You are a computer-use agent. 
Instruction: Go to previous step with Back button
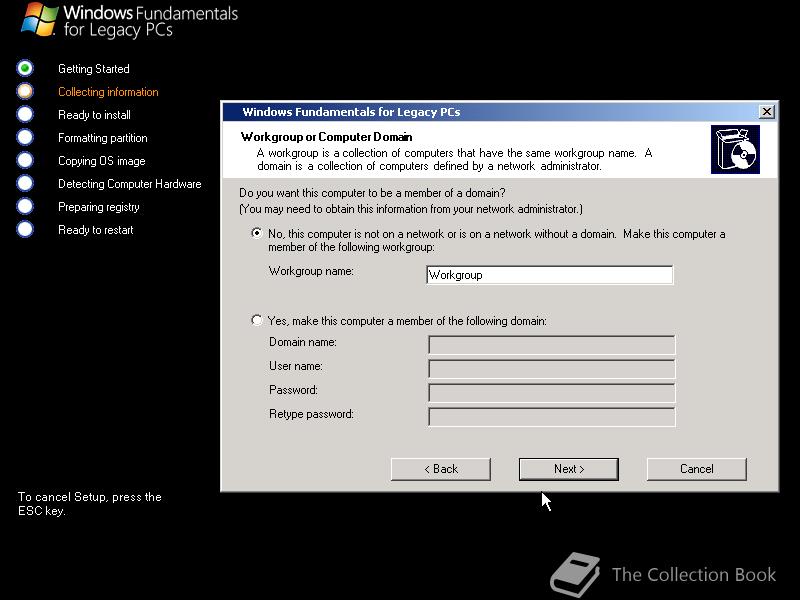(441, 469)
